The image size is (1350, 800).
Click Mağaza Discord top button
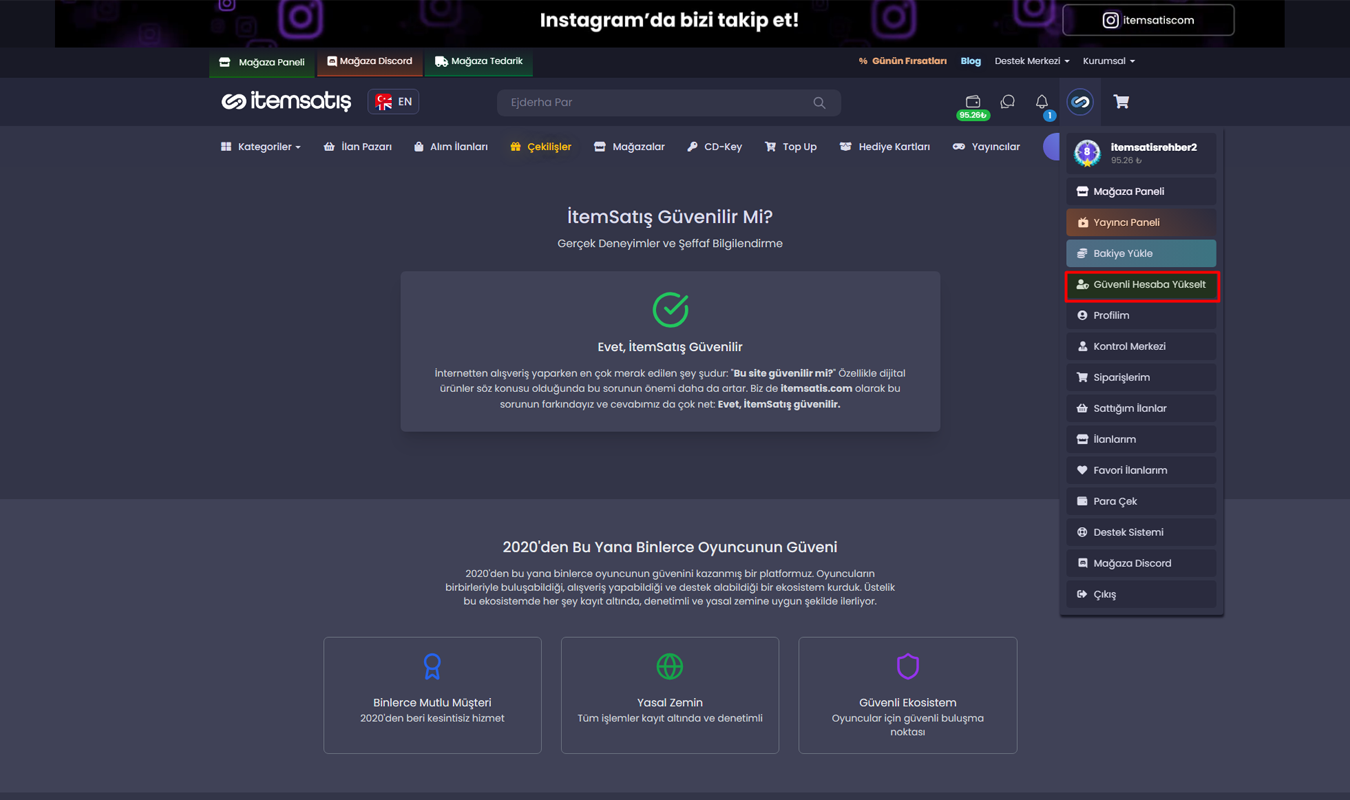point(370,62)
